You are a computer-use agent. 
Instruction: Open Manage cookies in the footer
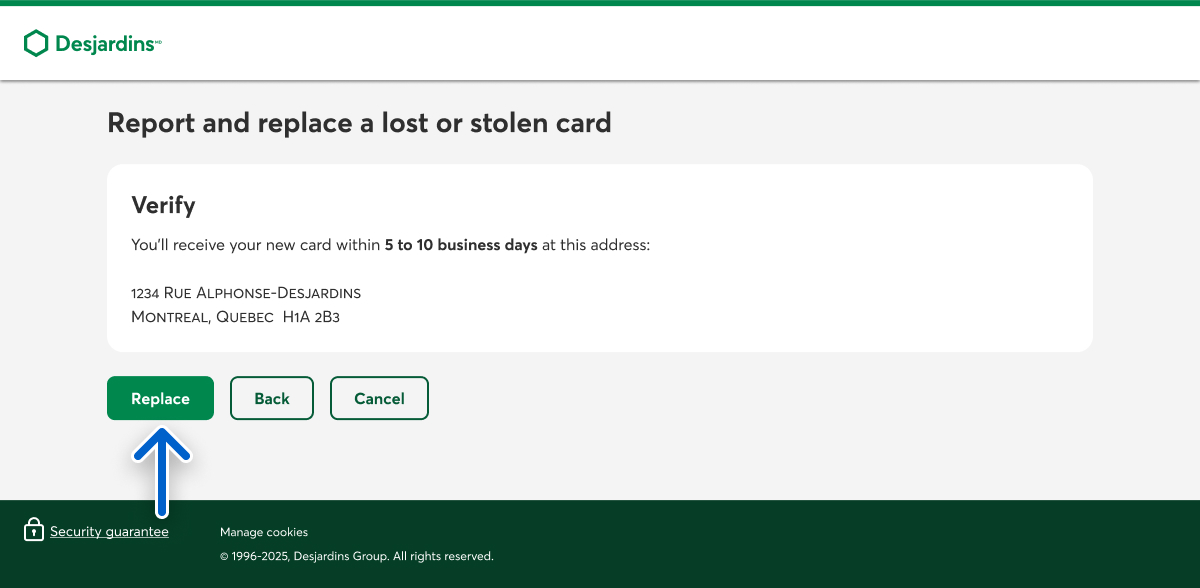point(264,532)
